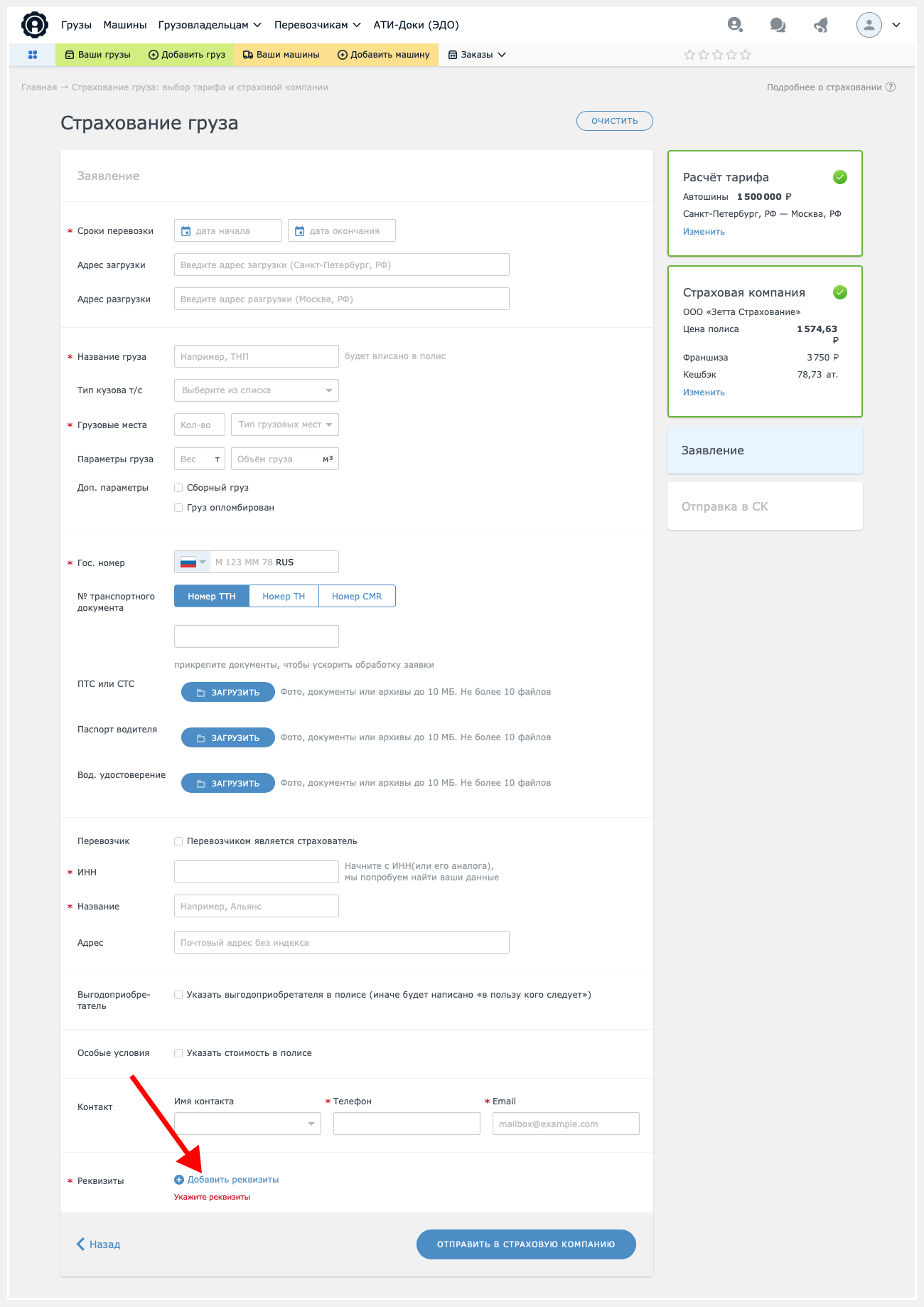Open Ваши грузы toolbar item
Viewport: 924px width, 1307px height.
point(98,55)
